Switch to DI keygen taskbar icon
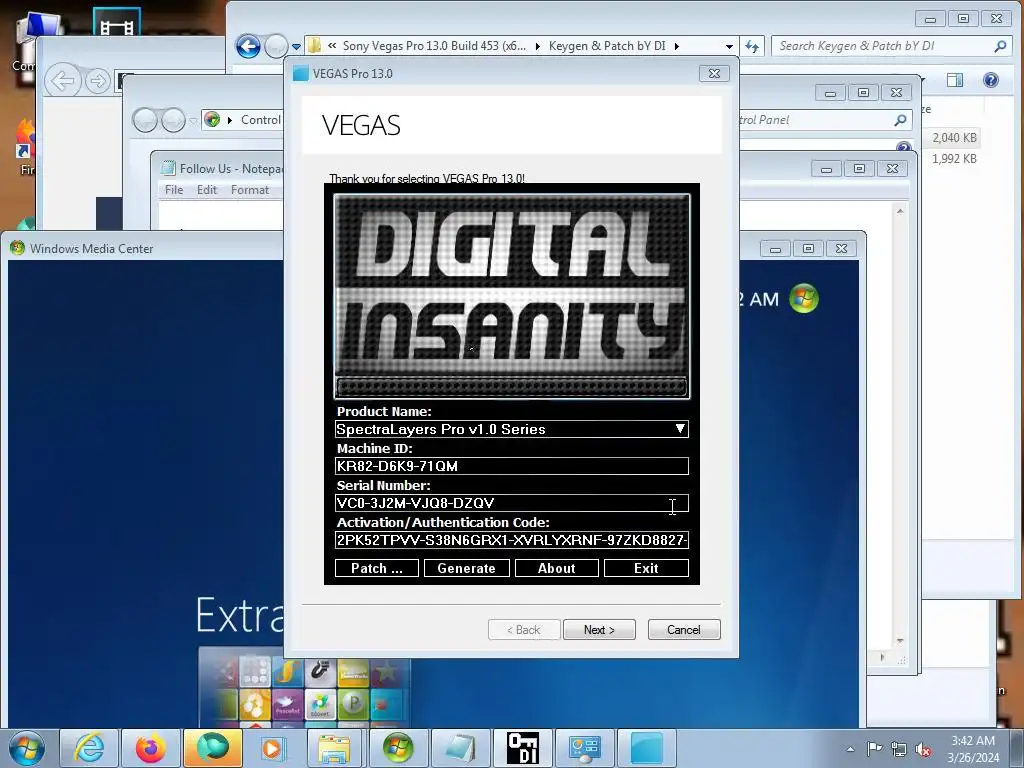1024x768 pixels. pos(522,748)
